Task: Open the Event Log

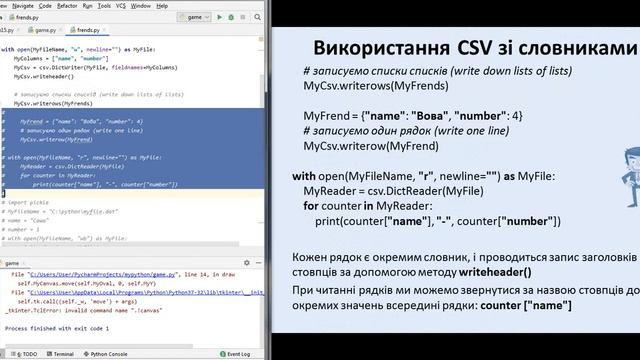Action: 235,354
